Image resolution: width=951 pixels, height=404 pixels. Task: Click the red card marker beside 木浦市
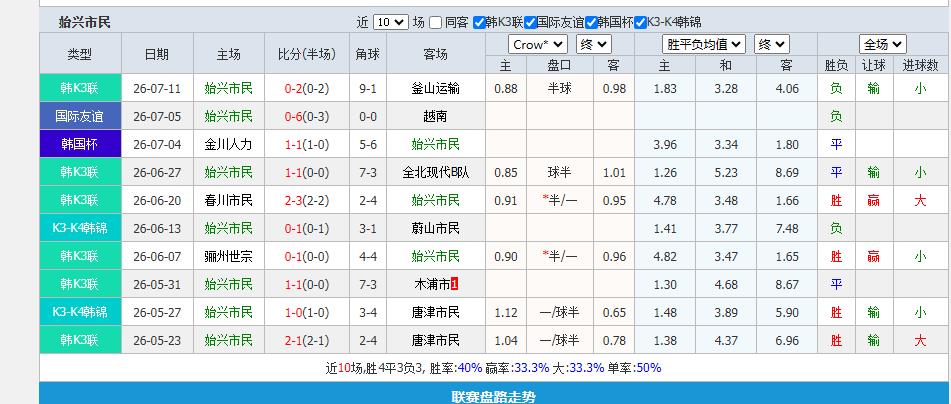point(454,284)
